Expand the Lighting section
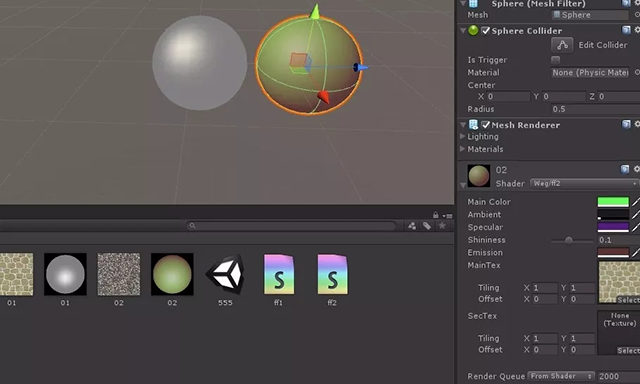This screenshot has width=640, height=384. pyautogui.click(x=462, y=136)
